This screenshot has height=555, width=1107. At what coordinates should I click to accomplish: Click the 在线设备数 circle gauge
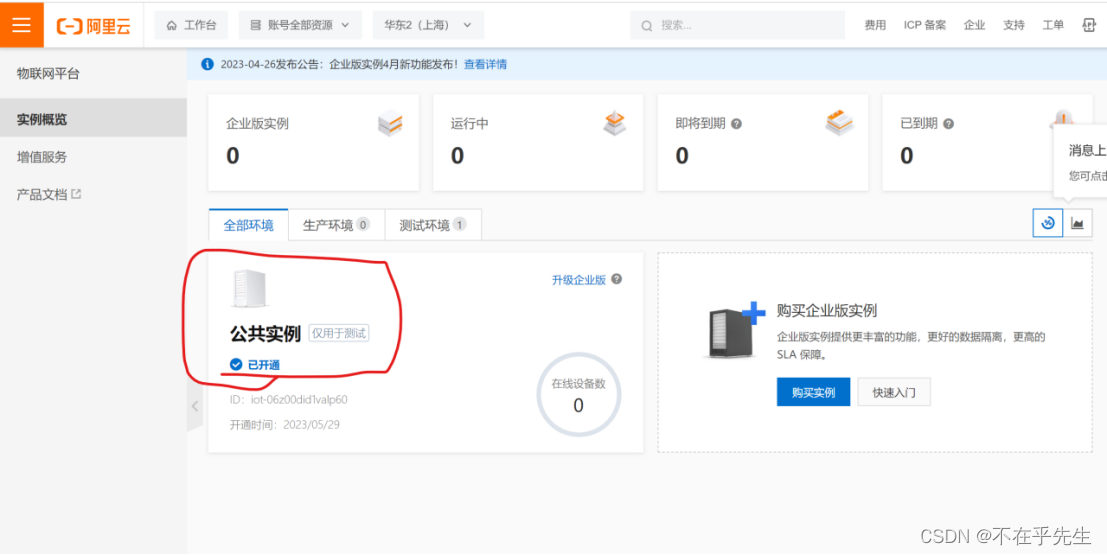(x=578, y=395)
